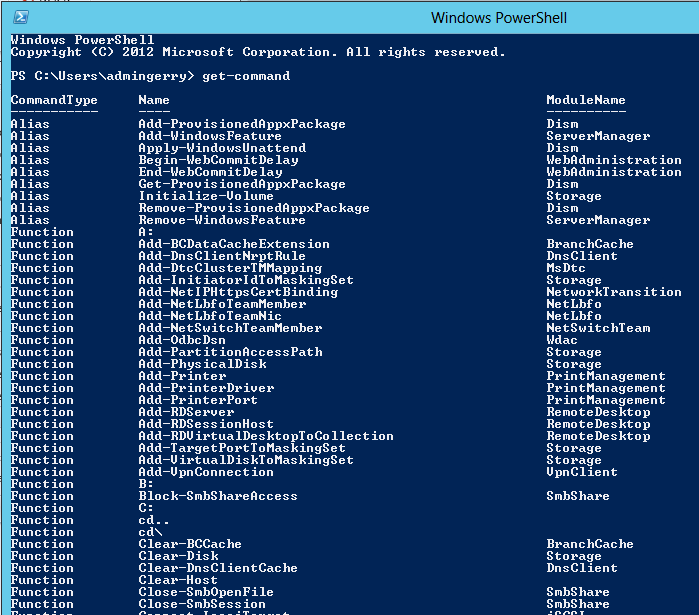Click the cd.. function name
Viewport: 699px width, 615px height.
coord(154,521)
